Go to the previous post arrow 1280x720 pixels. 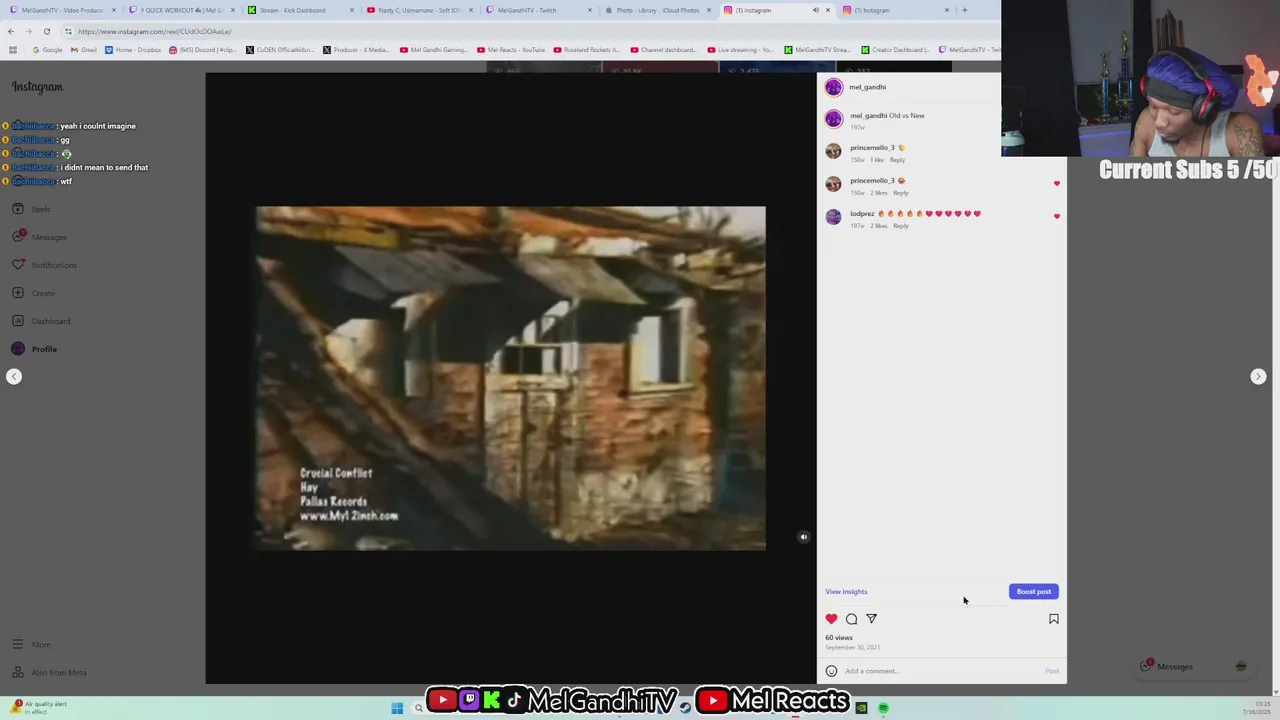point(14,376)
